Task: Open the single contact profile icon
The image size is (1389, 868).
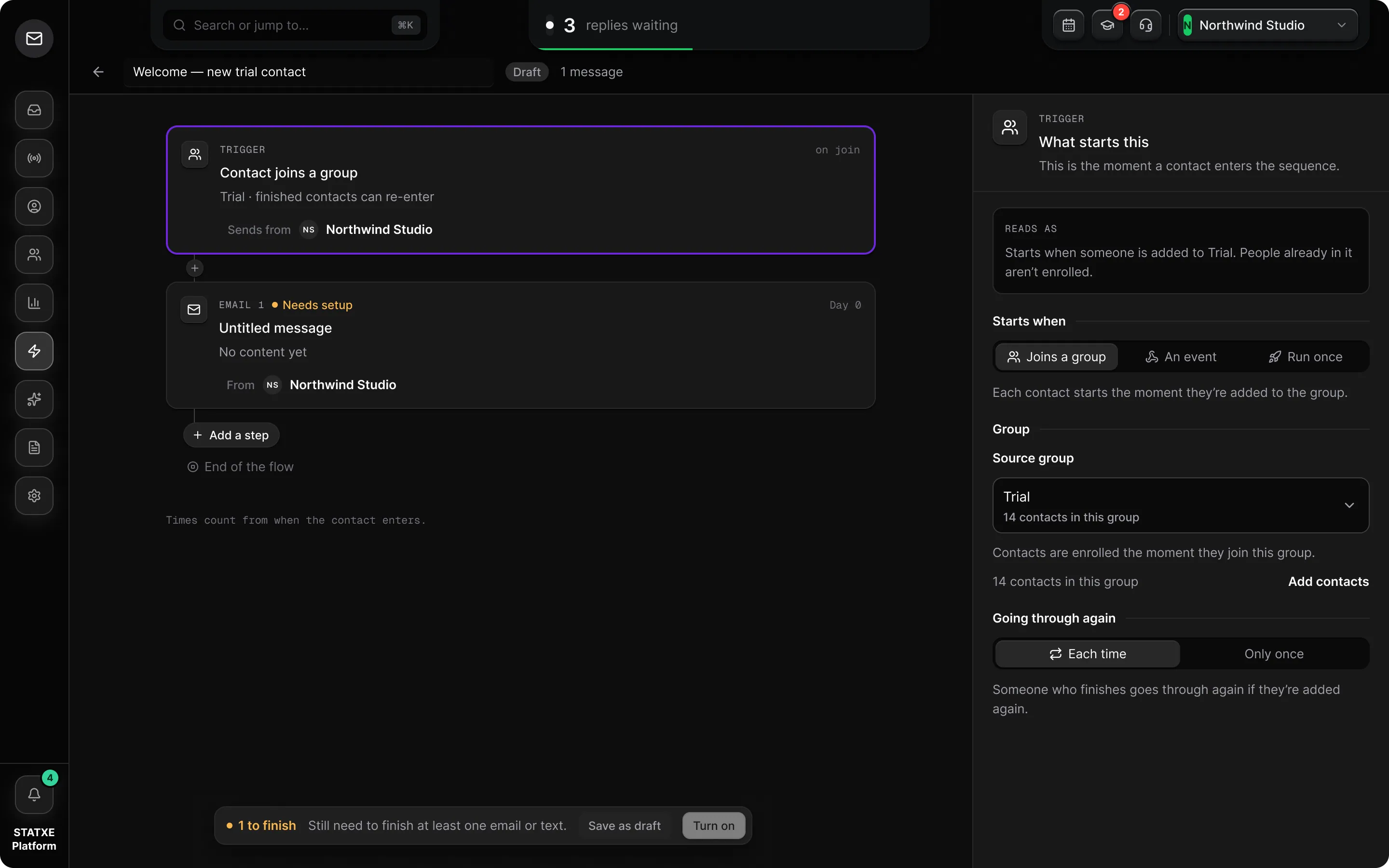Action: 34,206
